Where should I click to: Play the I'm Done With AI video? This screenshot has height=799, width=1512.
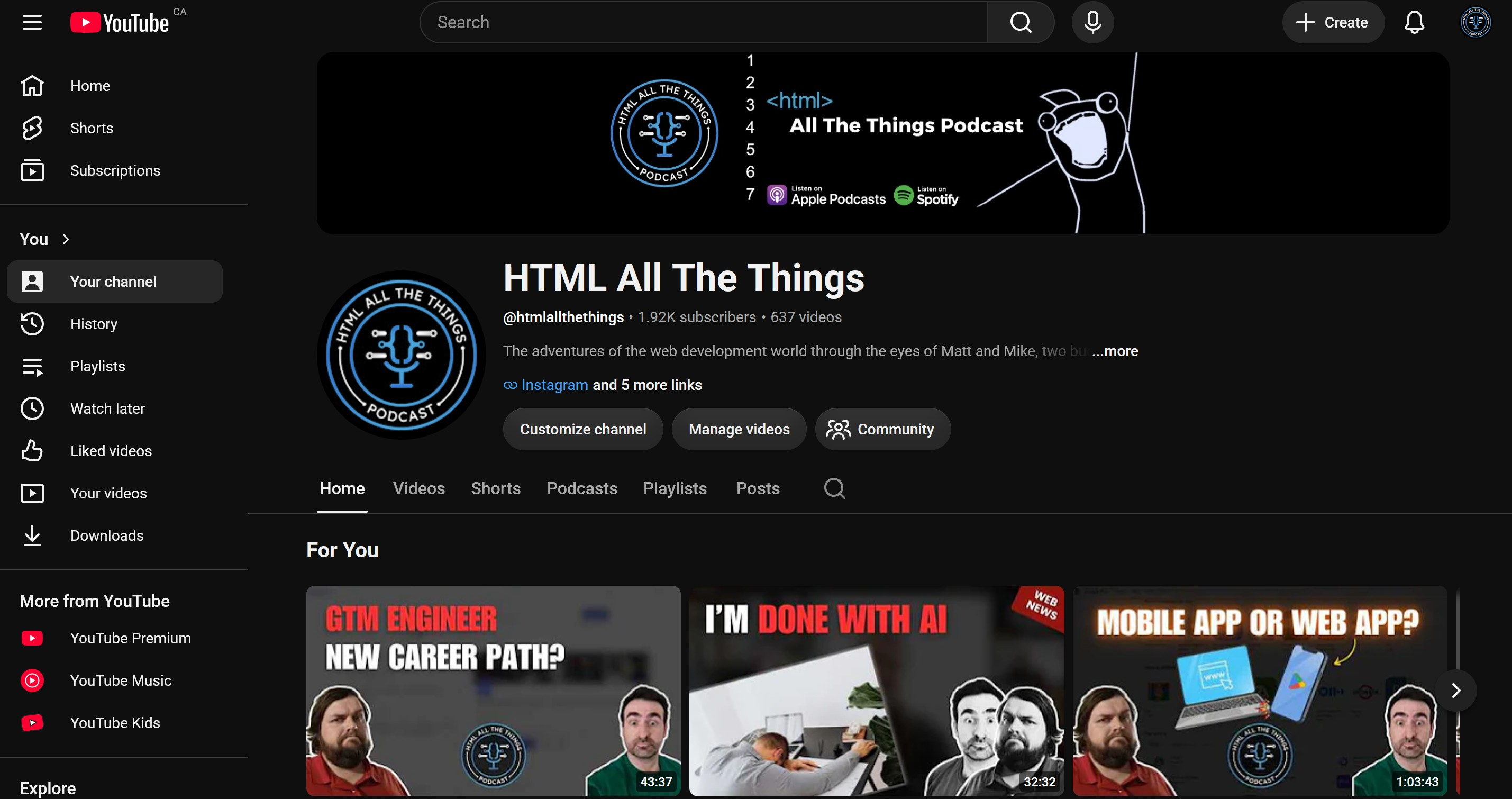coord(876,691)
